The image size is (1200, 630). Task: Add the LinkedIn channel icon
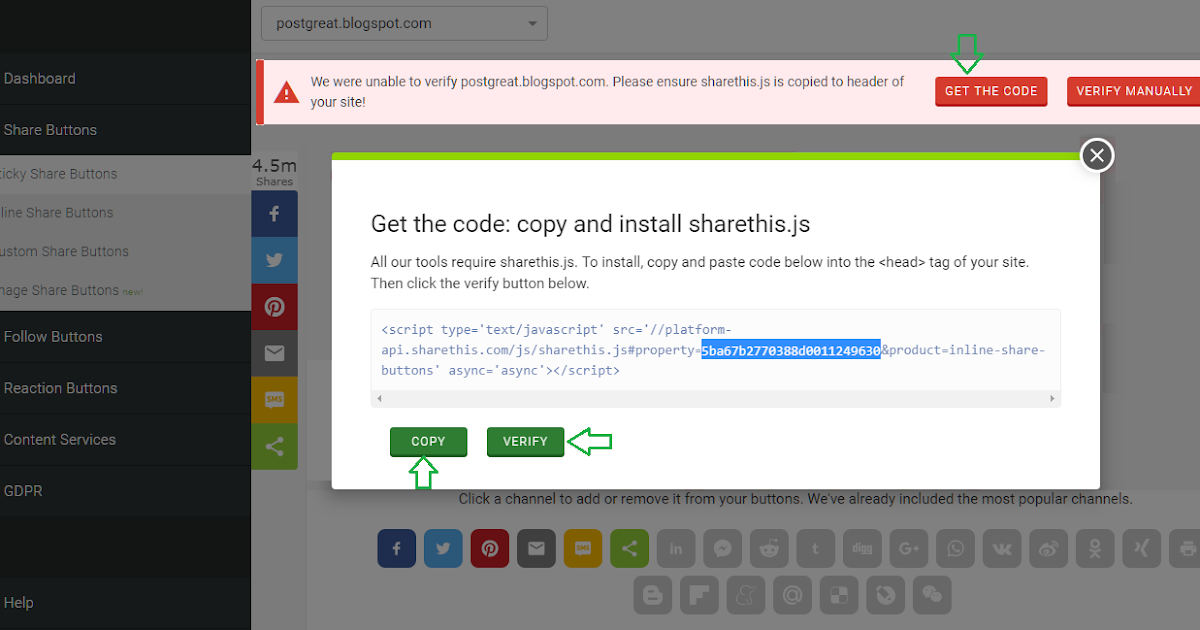click(676, 549)
